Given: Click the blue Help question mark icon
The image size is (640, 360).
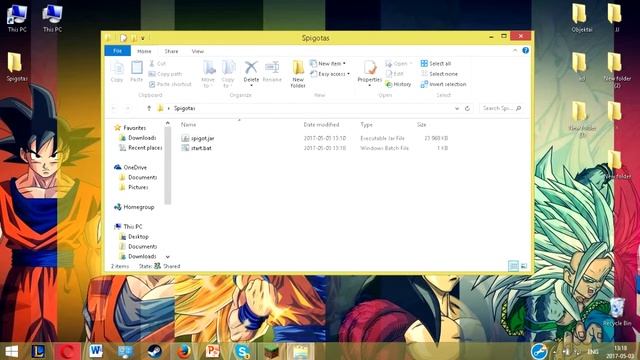Looking at the screenshot, I should point(525,51).
